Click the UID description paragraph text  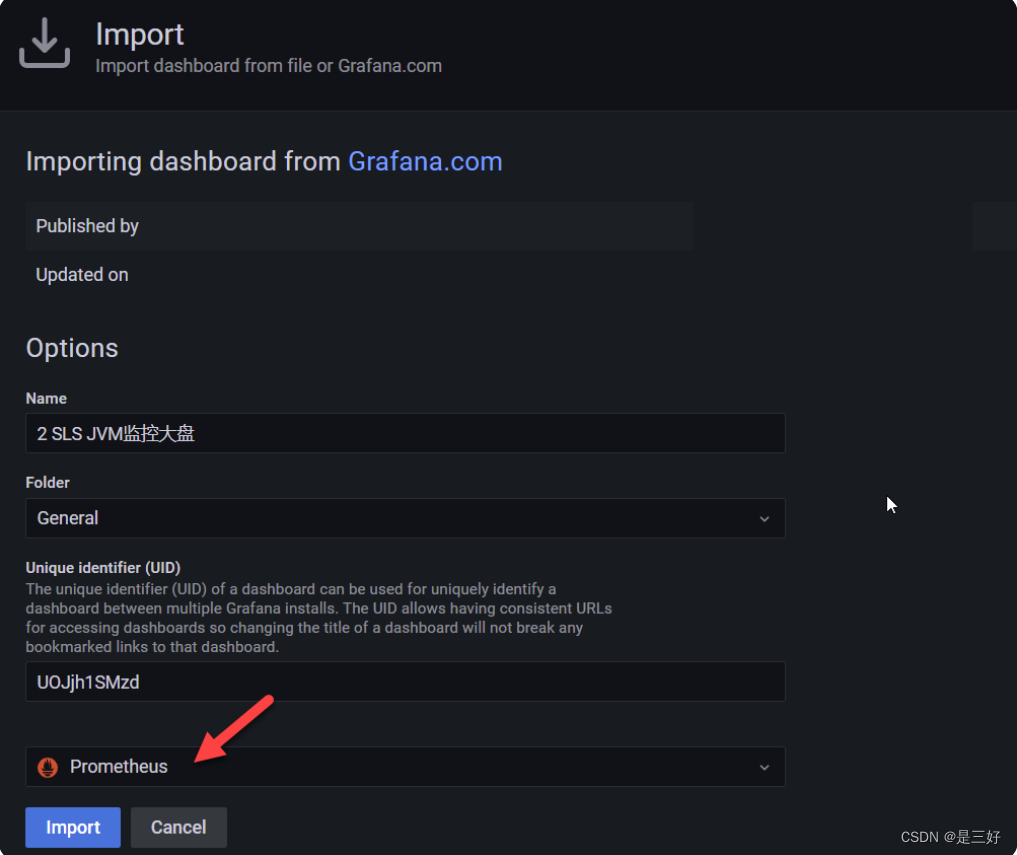(x=318, y=618)
